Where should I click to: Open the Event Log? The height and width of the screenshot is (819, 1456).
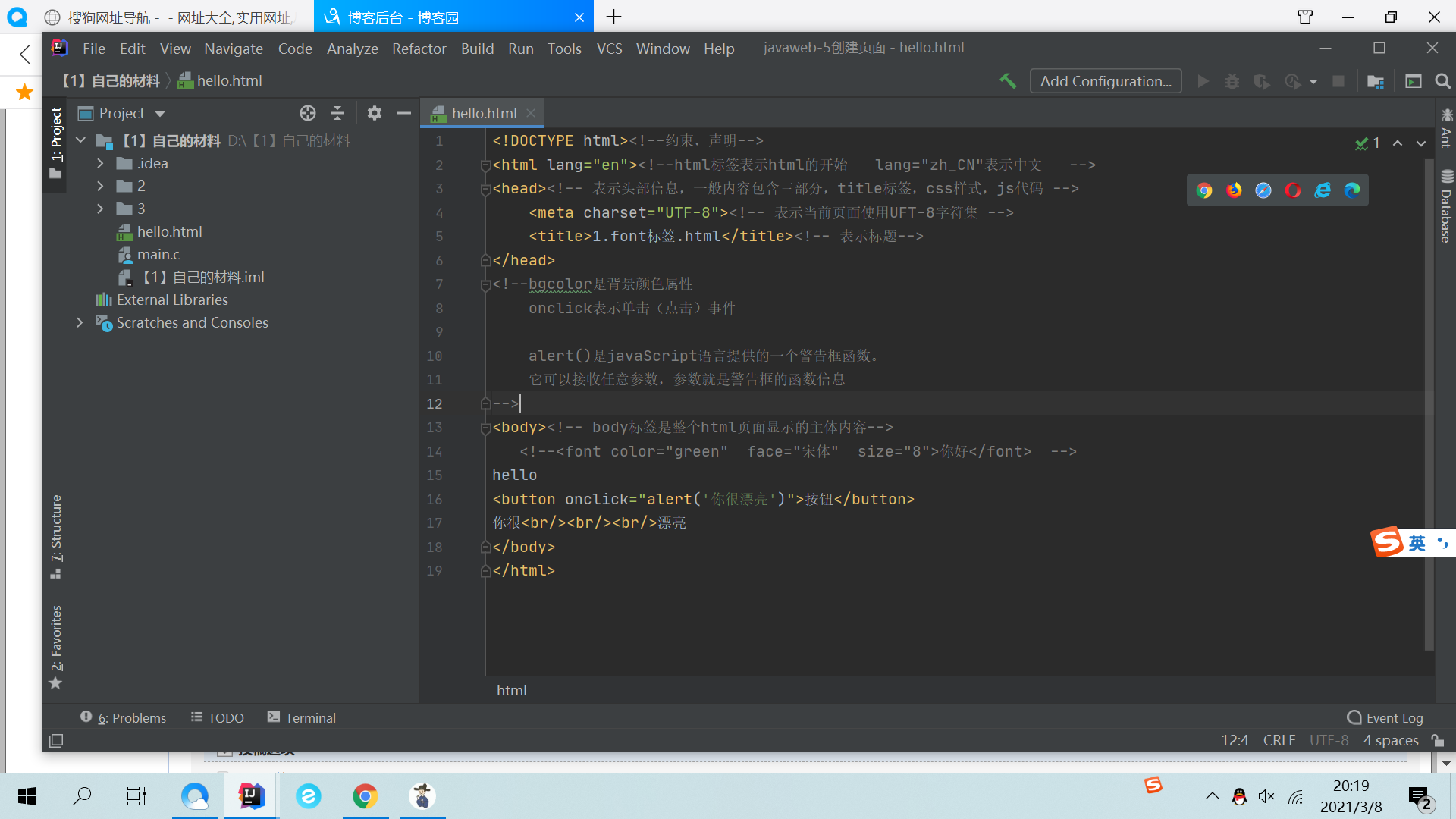1385,717
